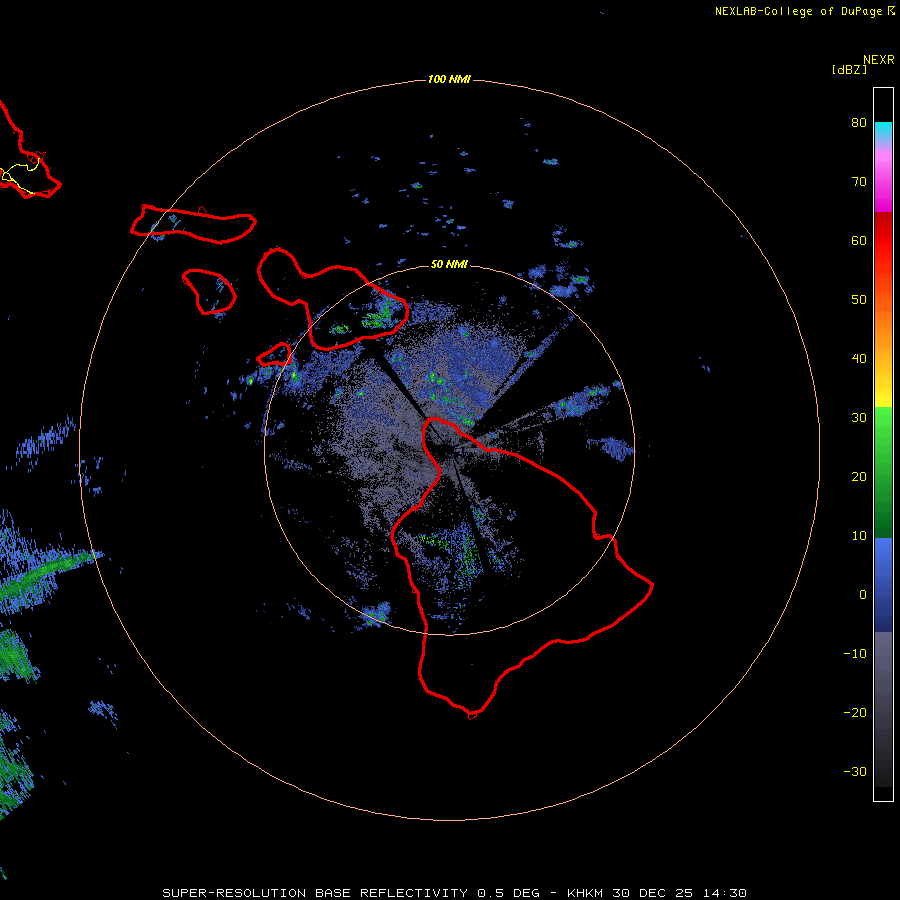This screenshot has height=900, width=900.
Task: Click the 10 value on the color scale
Action: [859, 536]
